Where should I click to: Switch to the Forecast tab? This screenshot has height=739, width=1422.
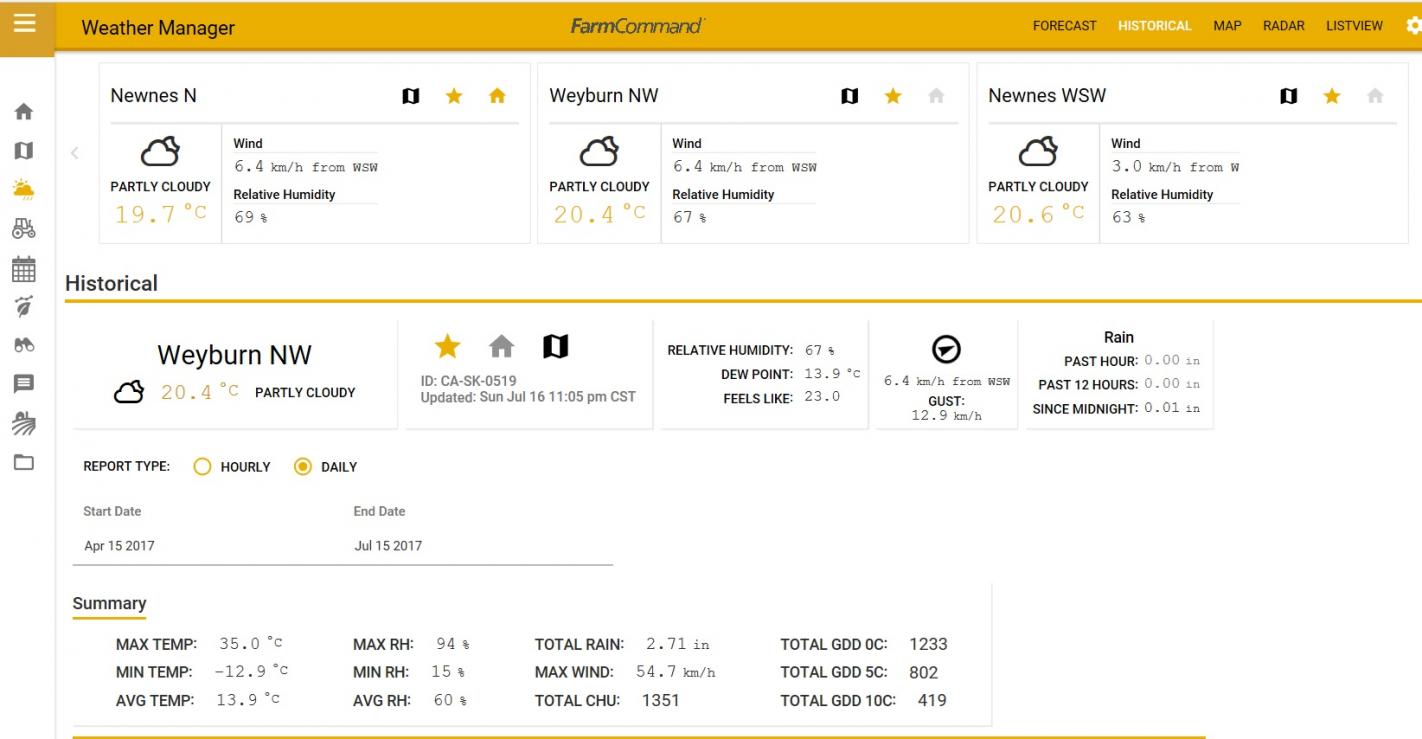click(x=1064, y=26)
